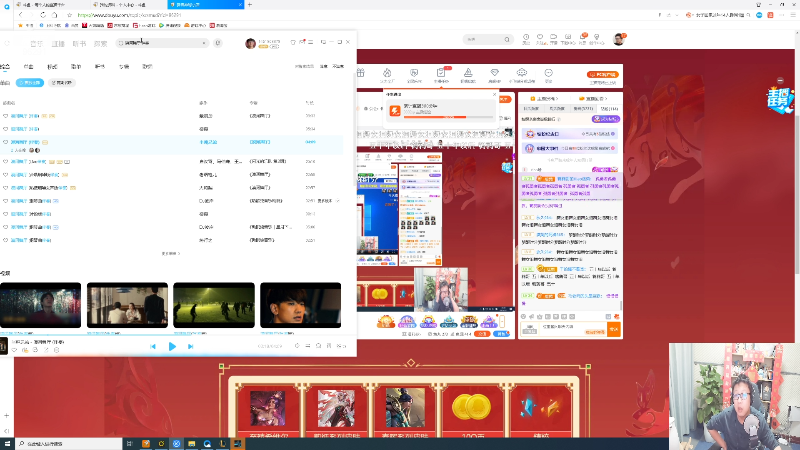The image size is (800, 450).
Task: Click orange recharge button below stream
Action: (482, 334)
